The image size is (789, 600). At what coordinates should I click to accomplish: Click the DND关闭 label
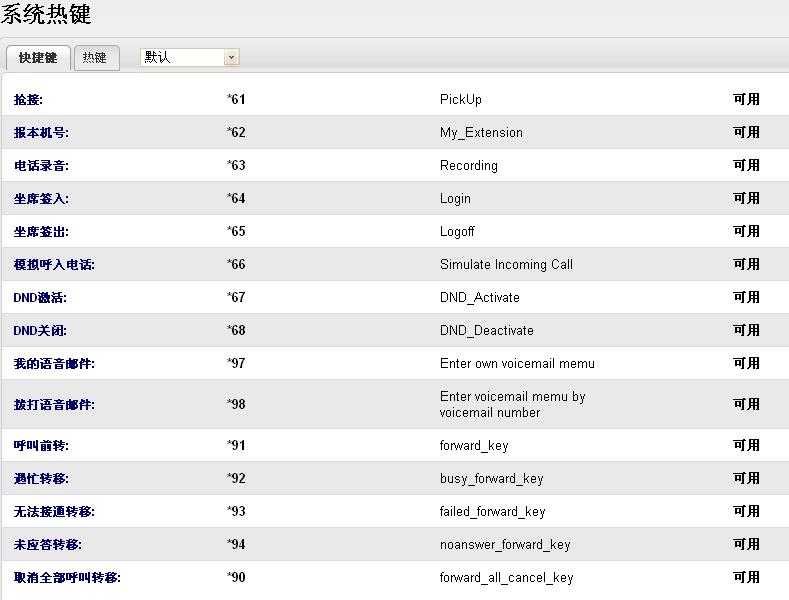40,331
